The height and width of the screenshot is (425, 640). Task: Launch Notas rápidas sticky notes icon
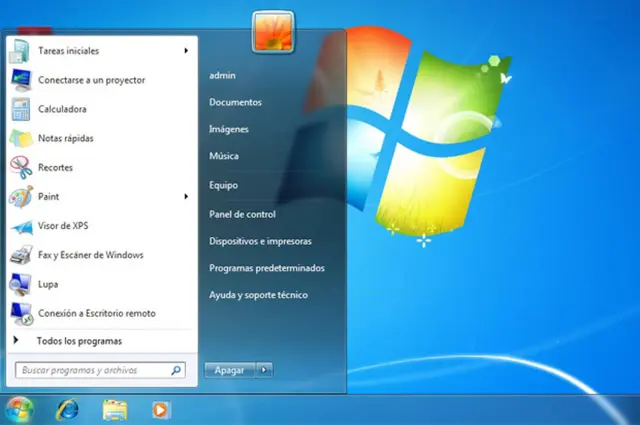click(x=21, y=138)
